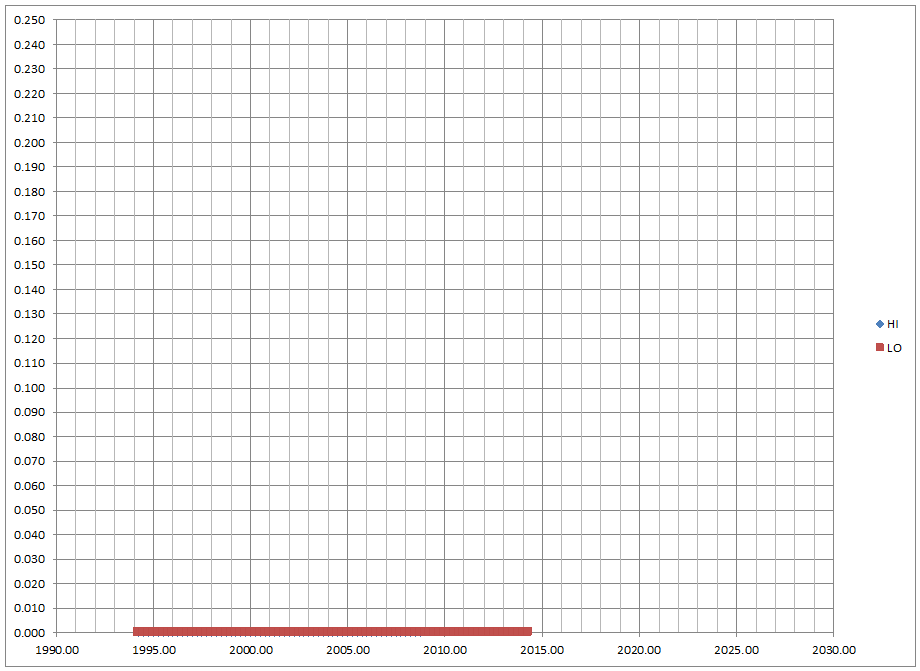920x671 pixels.
Task: Click the 1995.00 horizontal axis label
Action: 154,650
